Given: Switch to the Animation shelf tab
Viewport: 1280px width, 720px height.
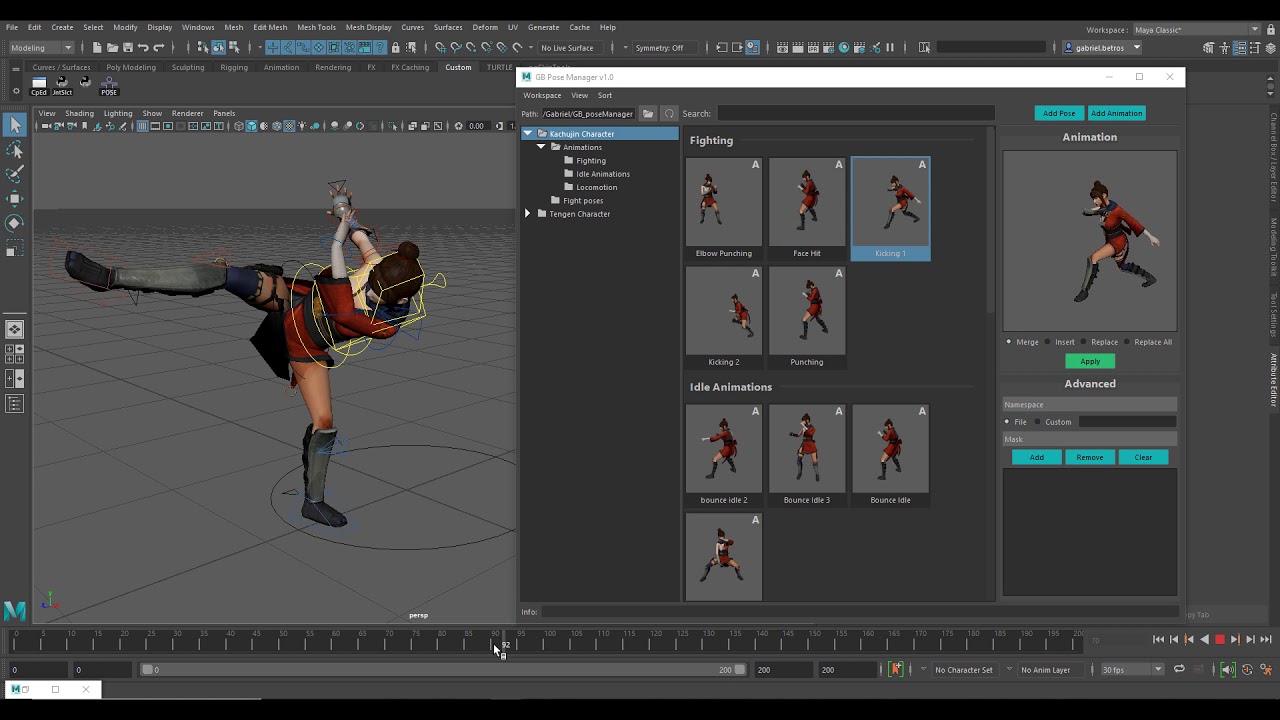Looking at the screenshot, I should pos(281,67).
